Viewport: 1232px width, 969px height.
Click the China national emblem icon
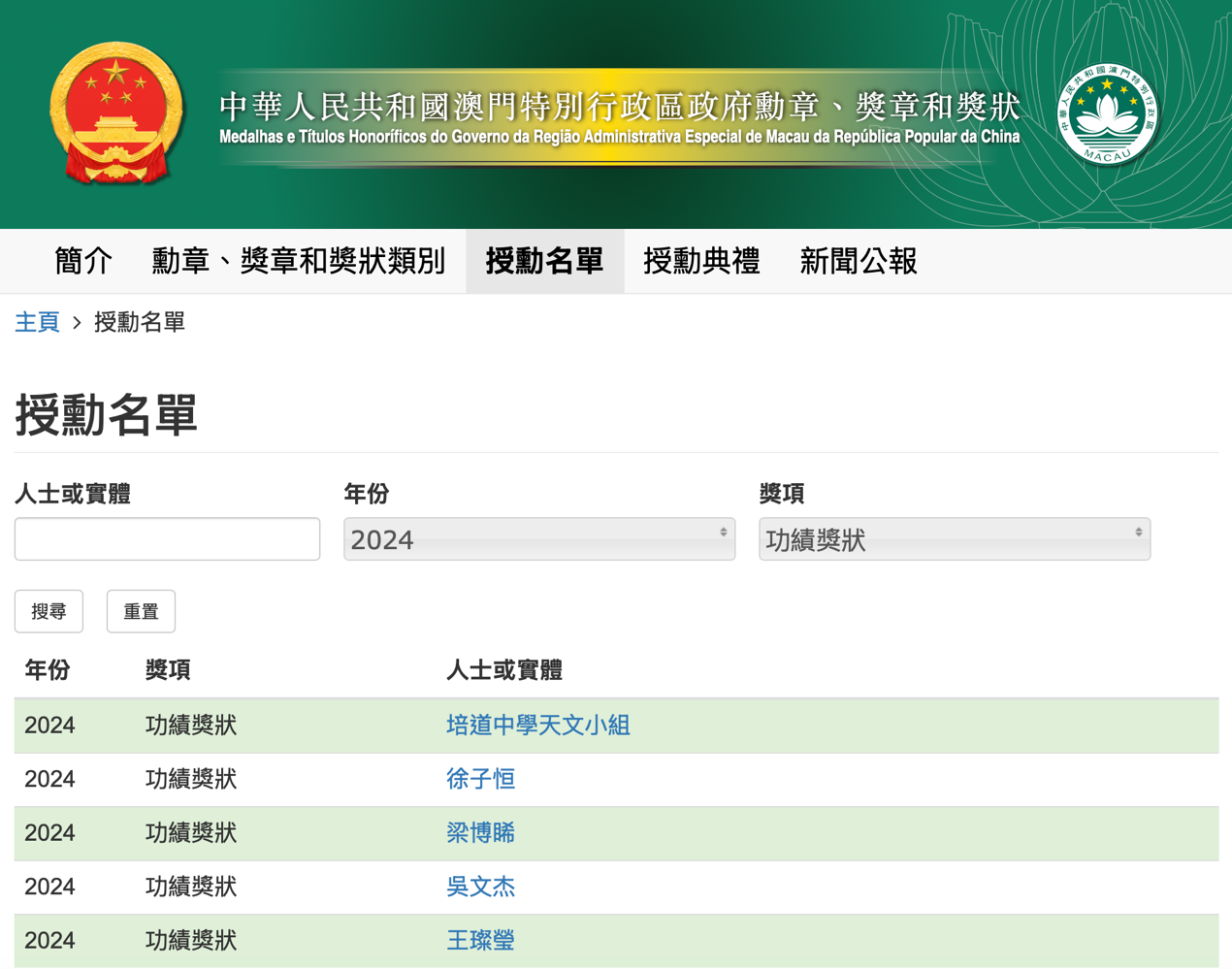click(x=116, y=113)
